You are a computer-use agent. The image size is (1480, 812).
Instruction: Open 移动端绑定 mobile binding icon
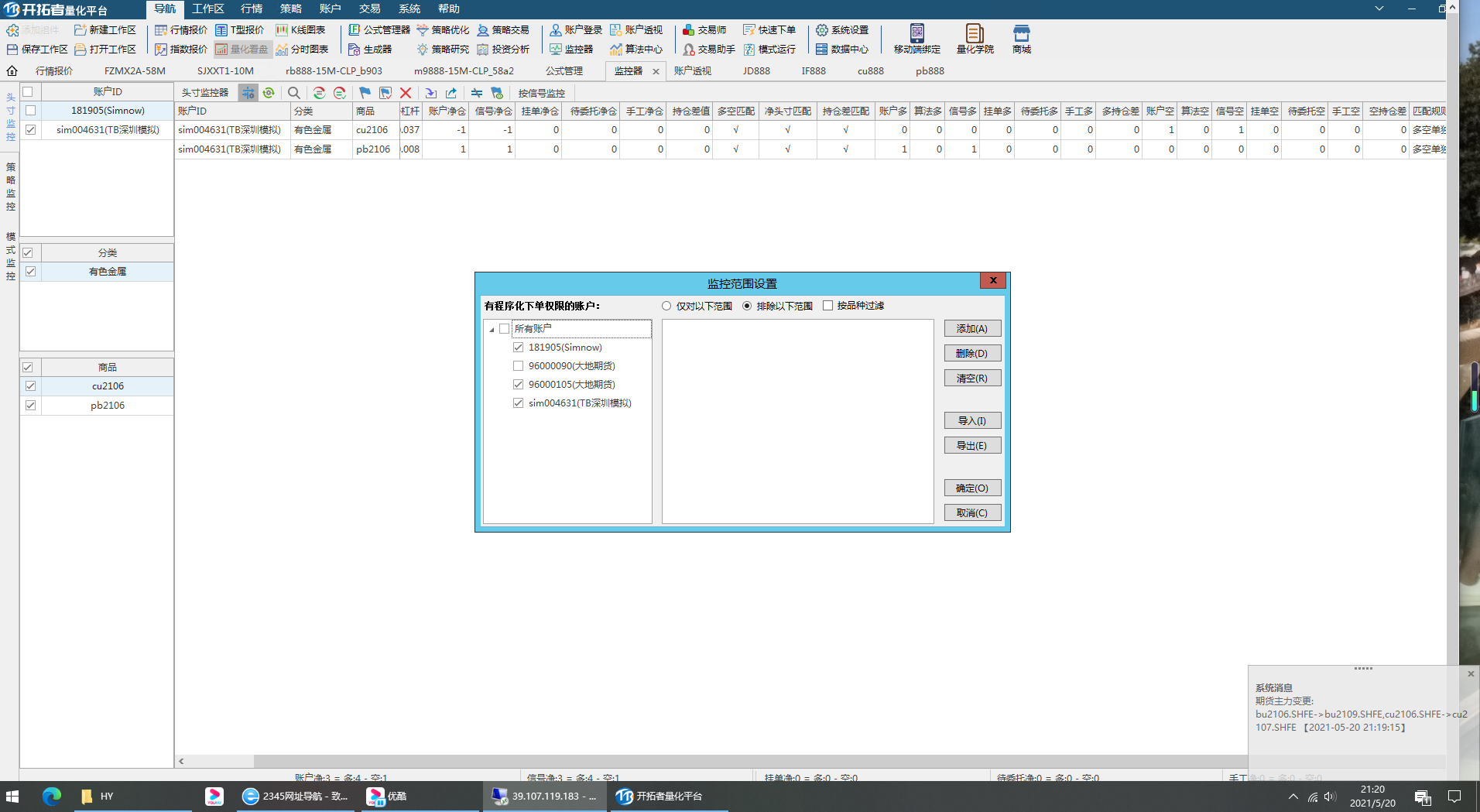click(x=916, y=38)
